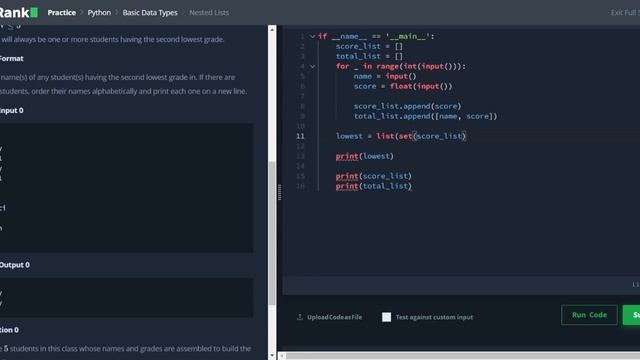Viewport: 640px width, 360px height.
Task: Click the upload icon beside Upload Code as File
Action: [300, 317]
